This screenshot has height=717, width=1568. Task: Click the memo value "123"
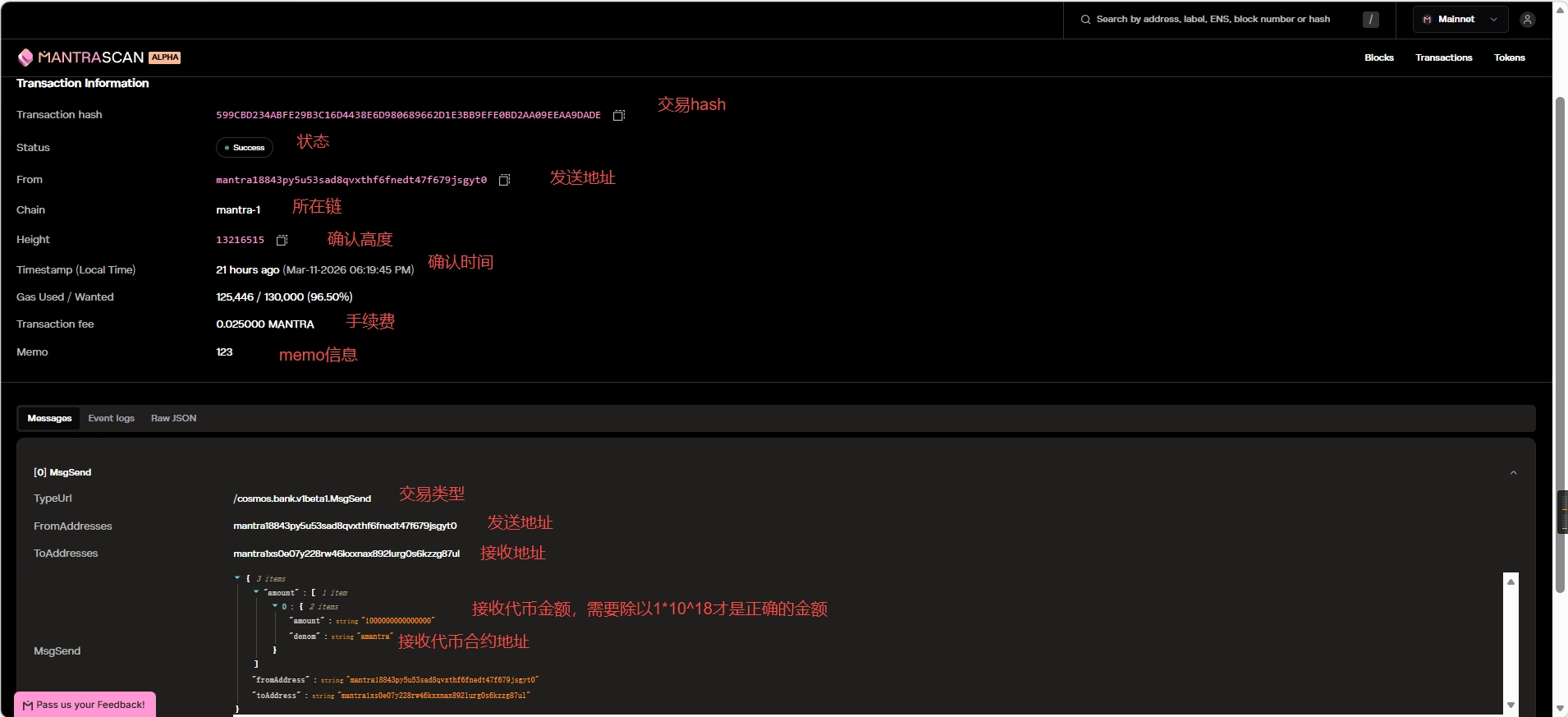click(224, 352)
